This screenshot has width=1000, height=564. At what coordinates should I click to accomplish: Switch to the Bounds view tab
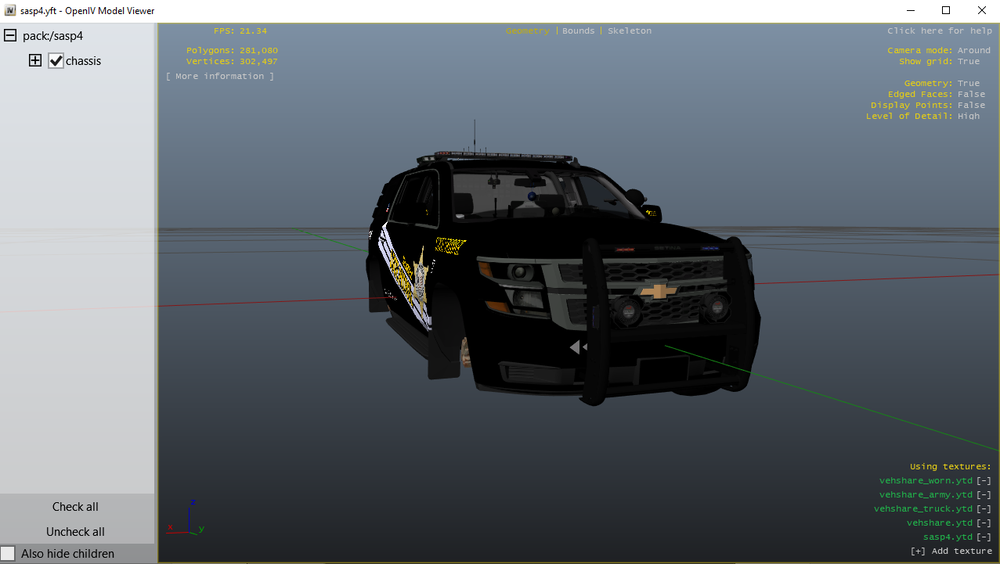point(578,31)
